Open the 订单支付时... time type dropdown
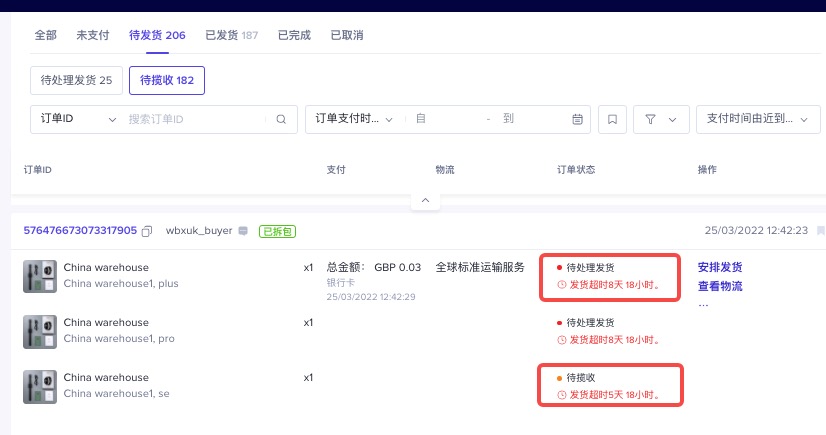826x435 pixels. tap(354, 119)
